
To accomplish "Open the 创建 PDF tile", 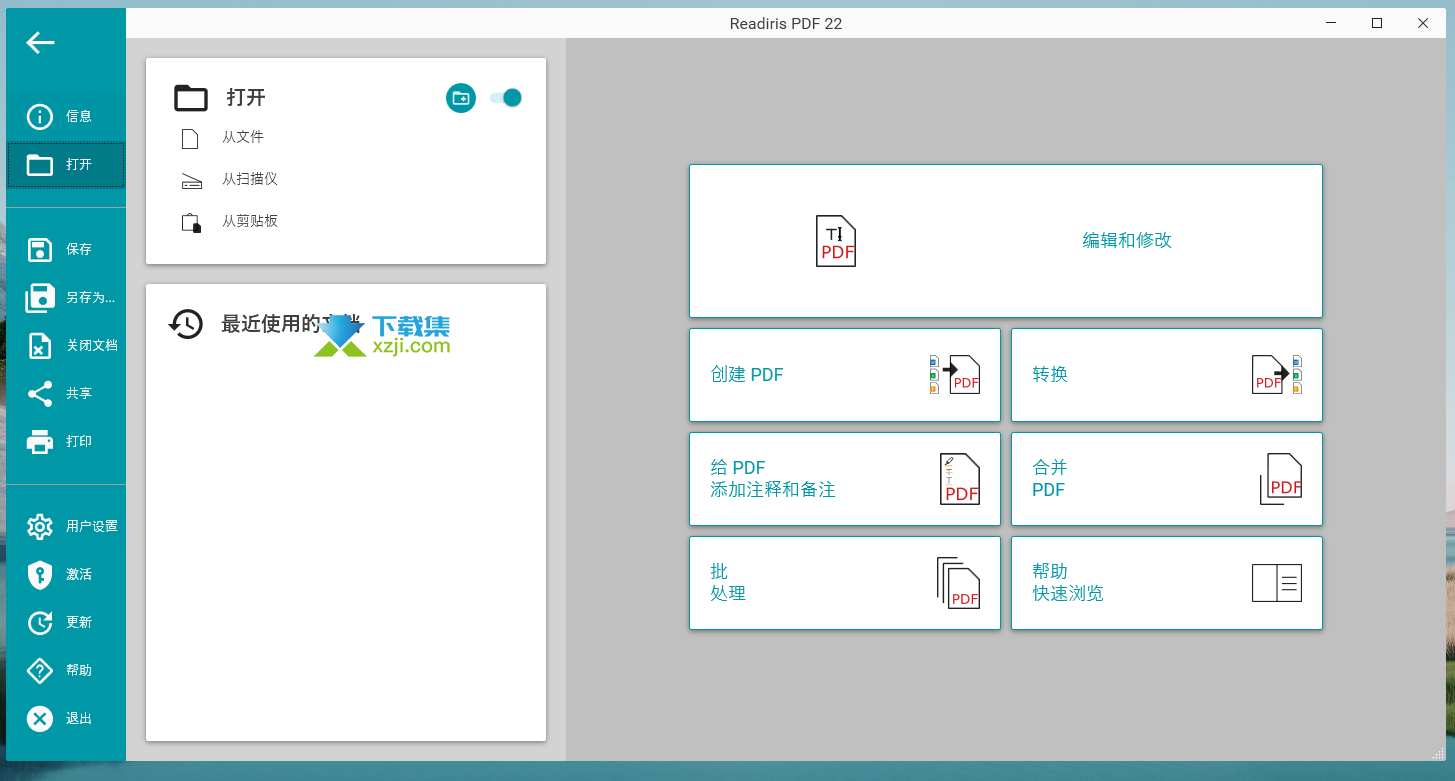I will coord(845,375).
